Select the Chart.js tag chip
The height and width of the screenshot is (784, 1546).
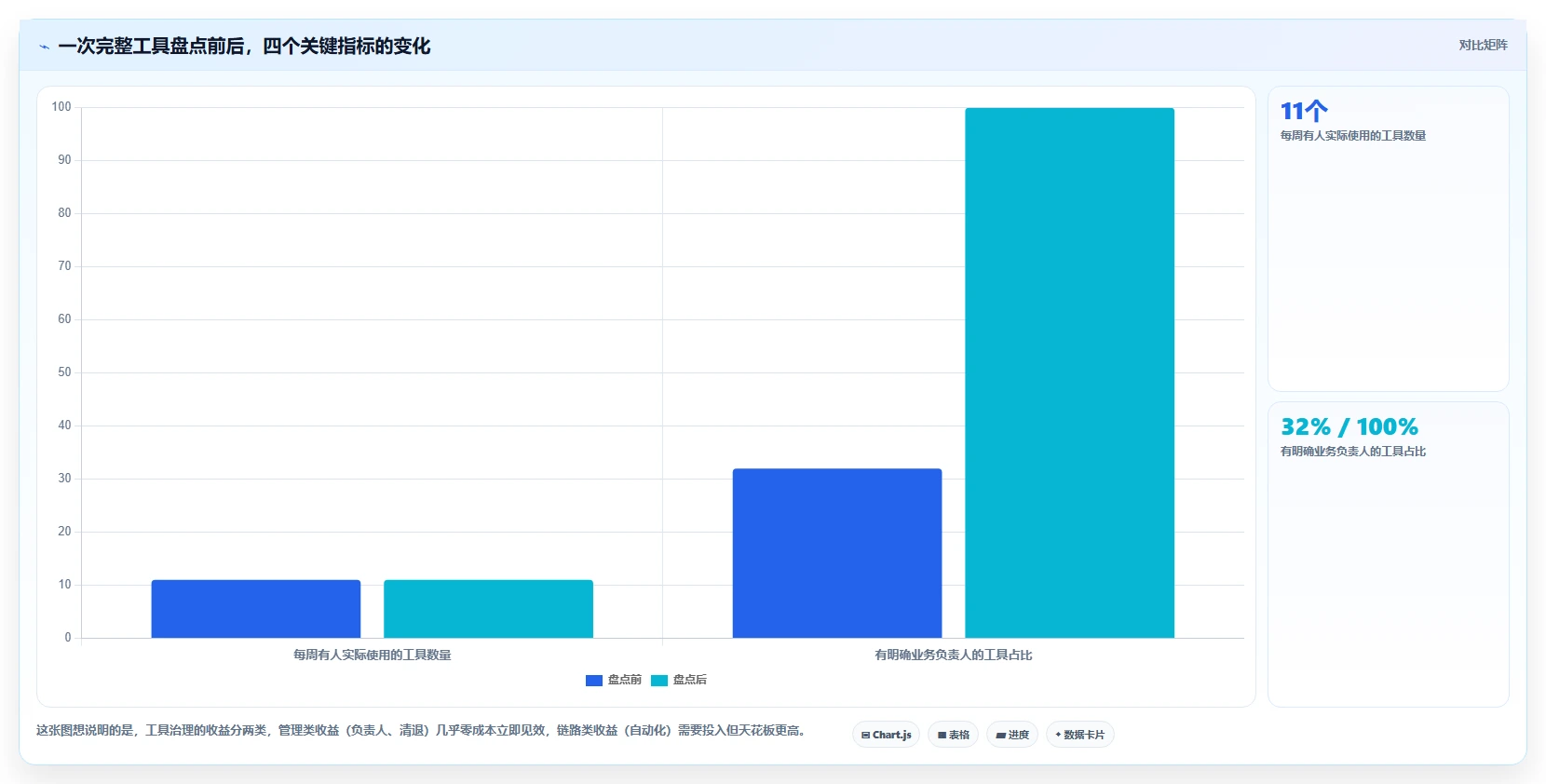[886, 735]
